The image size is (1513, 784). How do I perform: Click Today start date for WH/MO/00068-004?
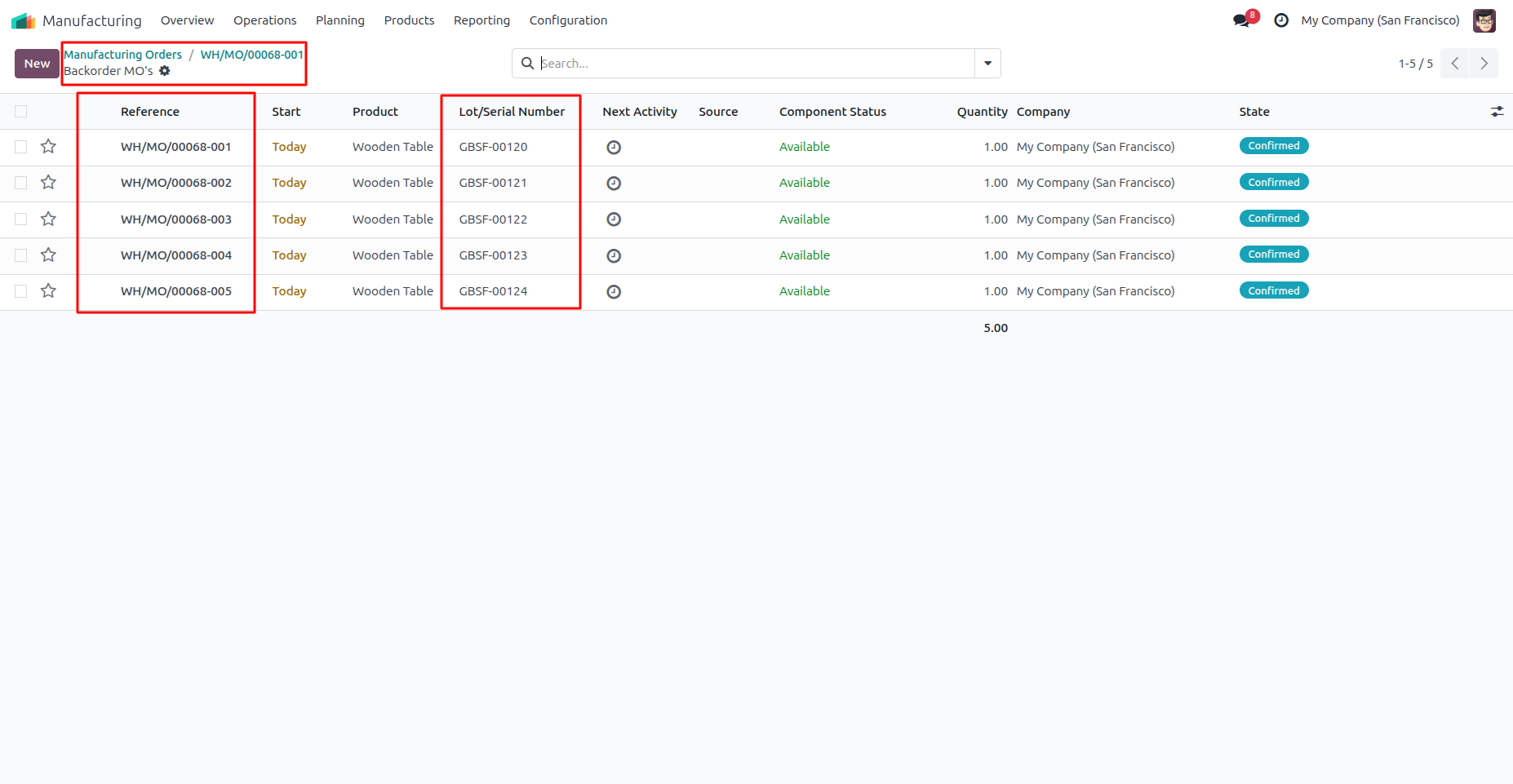[289, 255]
